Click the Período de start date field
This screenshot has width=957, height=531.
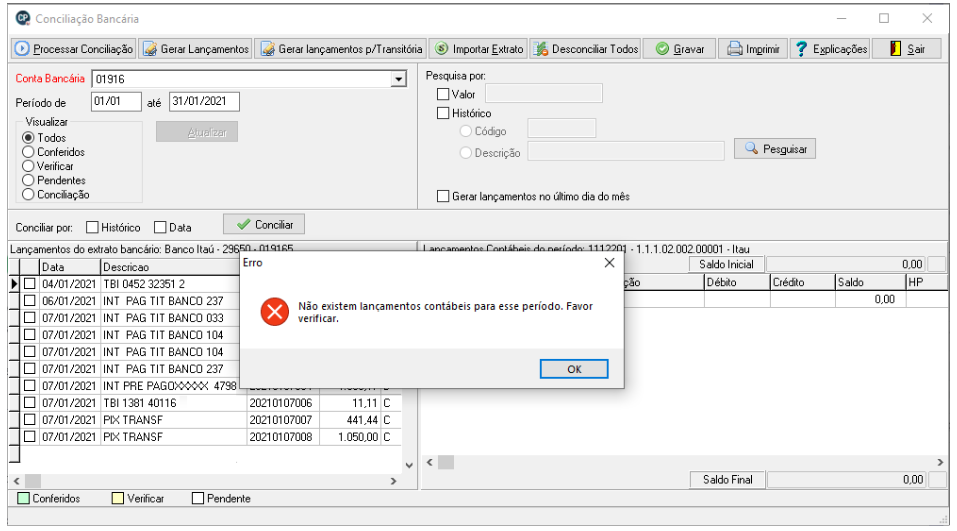(116, 101)
